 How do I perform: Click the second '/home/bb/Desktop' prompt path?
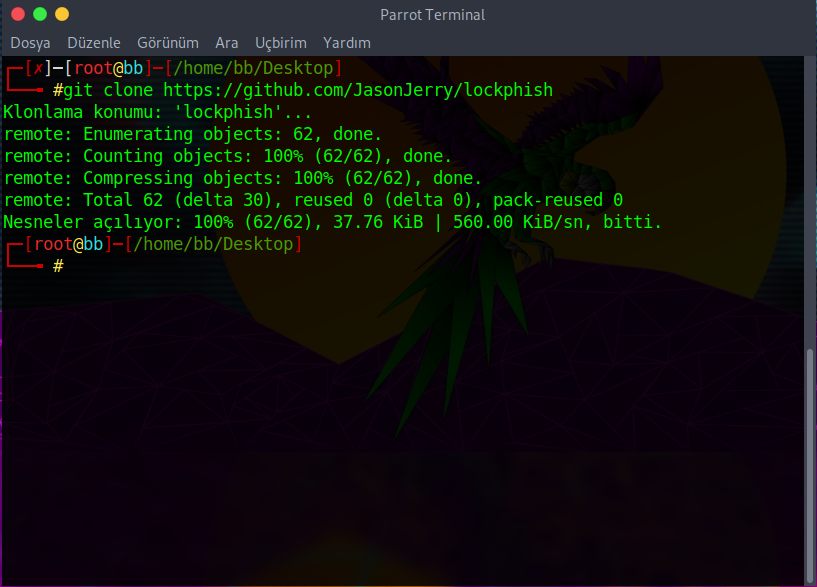[213, 244]
